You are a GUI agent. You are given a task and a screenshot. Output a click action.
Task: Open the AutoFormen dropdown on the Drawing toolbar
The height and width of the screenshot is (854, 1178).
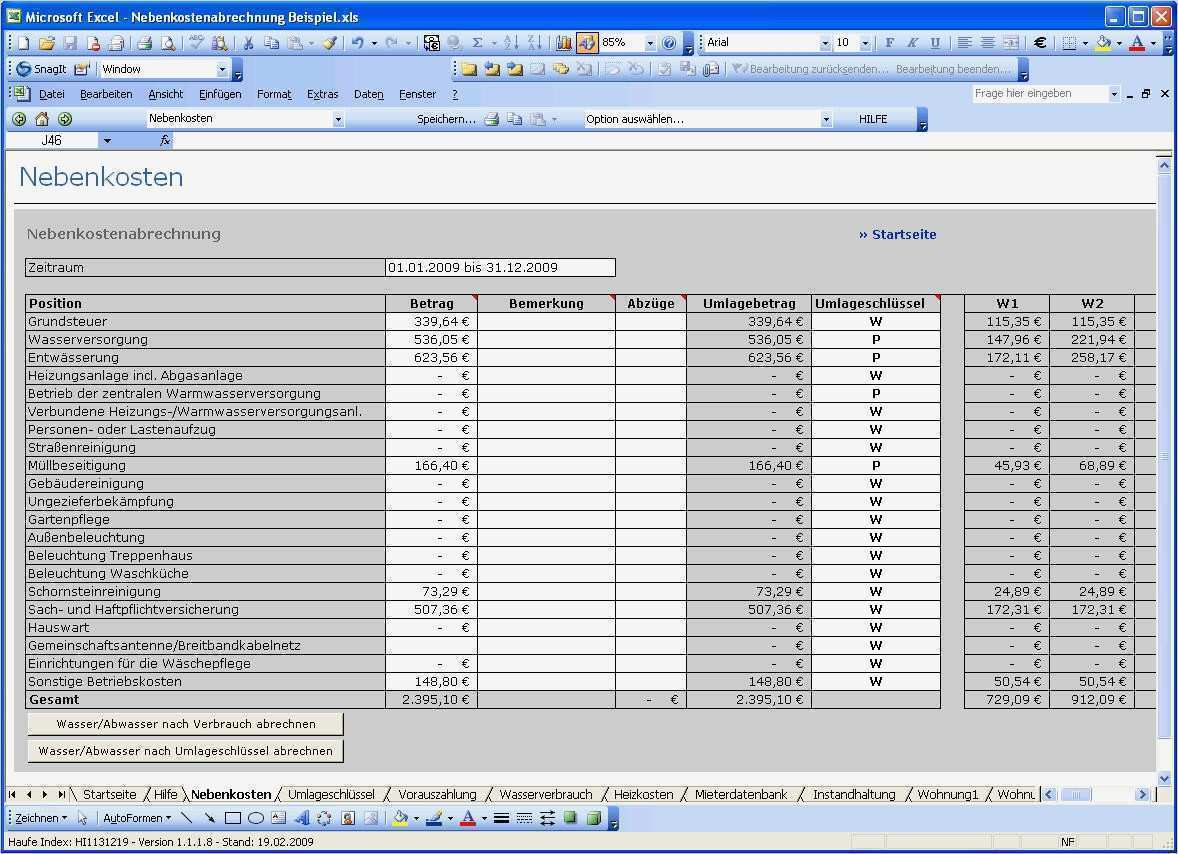pos(137,817)
